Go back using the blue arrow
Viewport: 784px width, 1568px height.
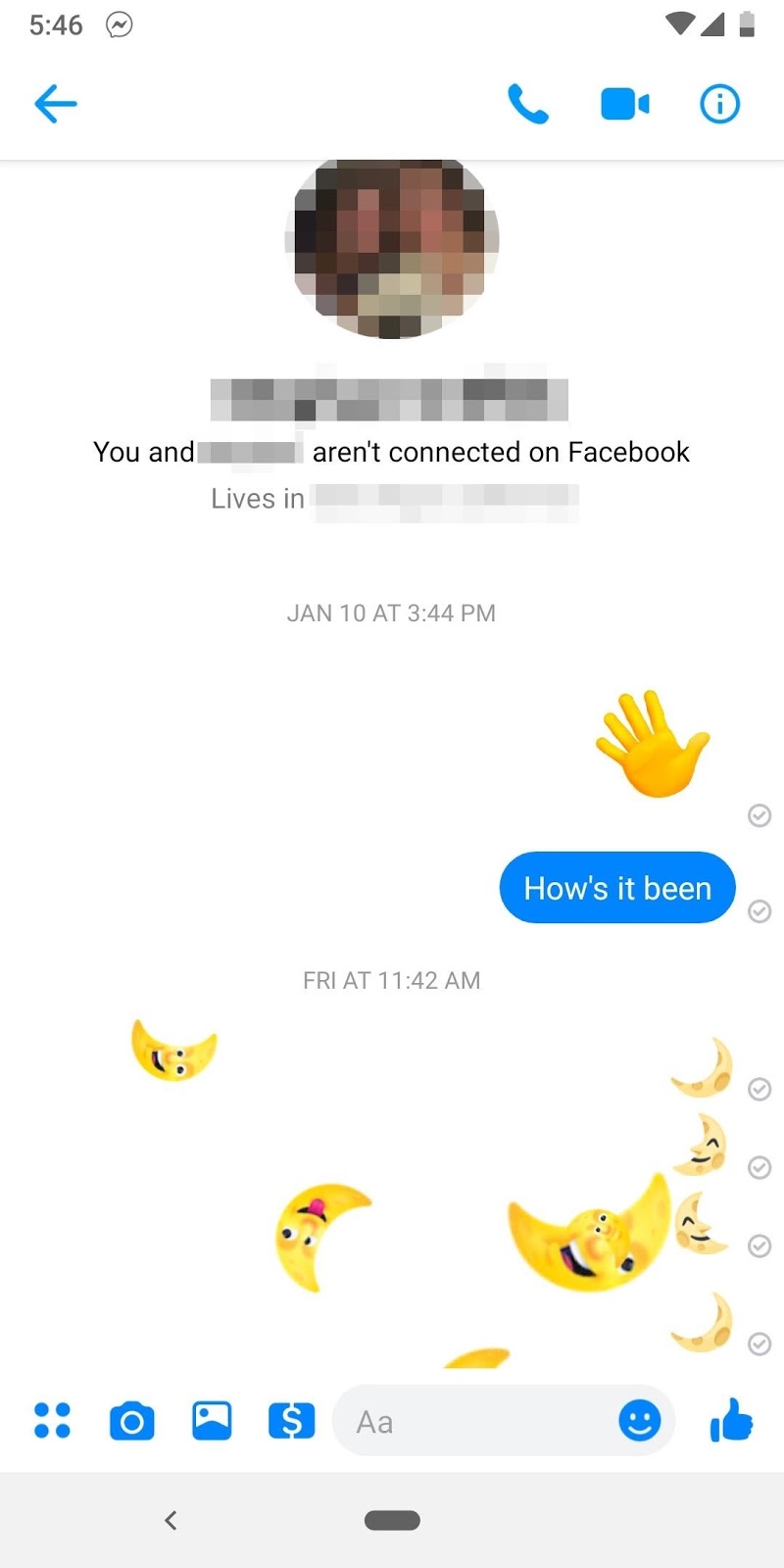56,104
